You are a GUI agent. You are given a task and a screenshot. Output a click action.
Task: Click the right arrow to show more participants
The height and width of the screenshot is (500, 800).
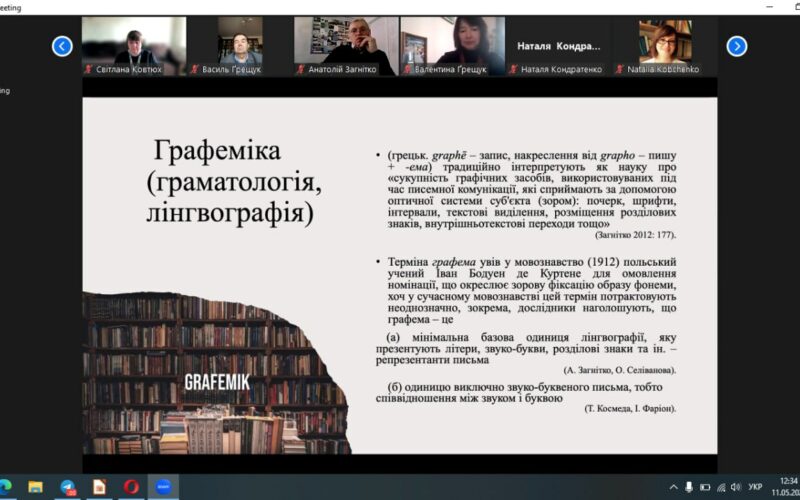(x=737, y=46)
